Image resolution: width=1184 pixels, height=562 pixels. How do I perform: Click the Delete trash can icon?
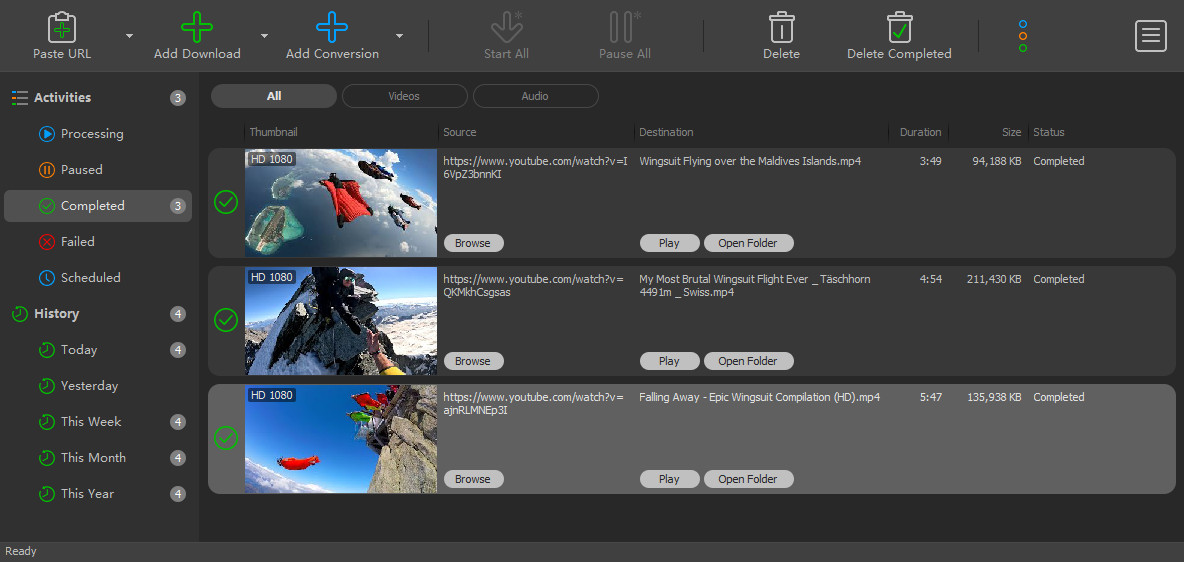coord(781,27)
